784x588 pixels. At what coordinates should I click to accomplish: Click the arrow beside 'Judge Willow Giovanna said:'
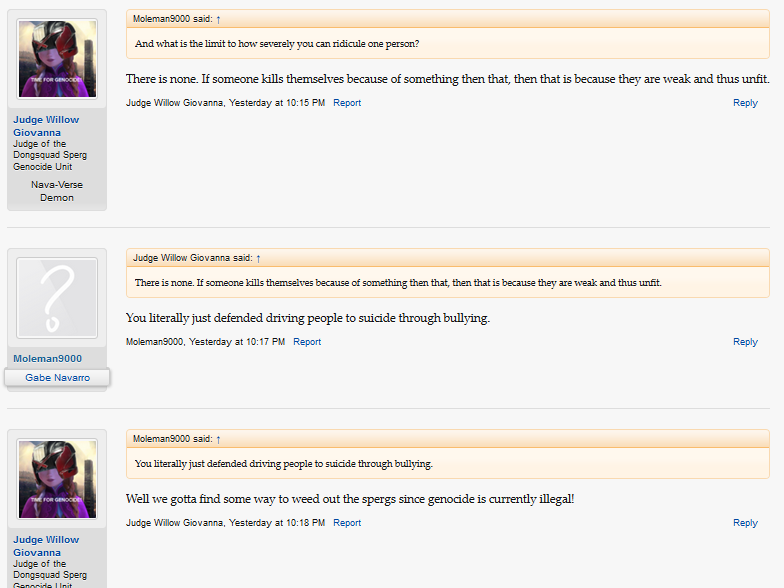pos(258,258)
